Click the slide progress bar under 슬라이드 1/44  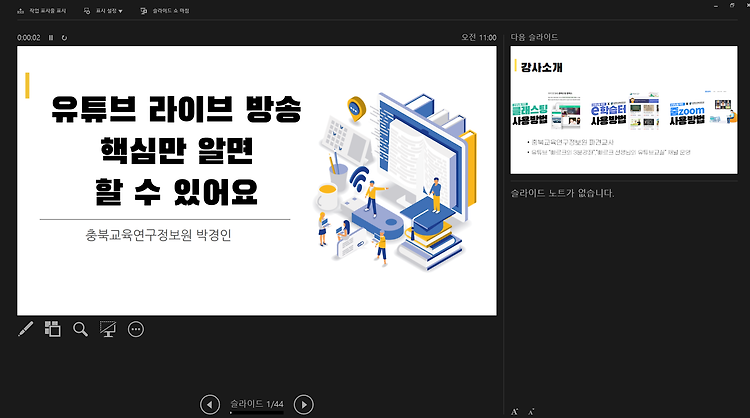tap(257, 412)
